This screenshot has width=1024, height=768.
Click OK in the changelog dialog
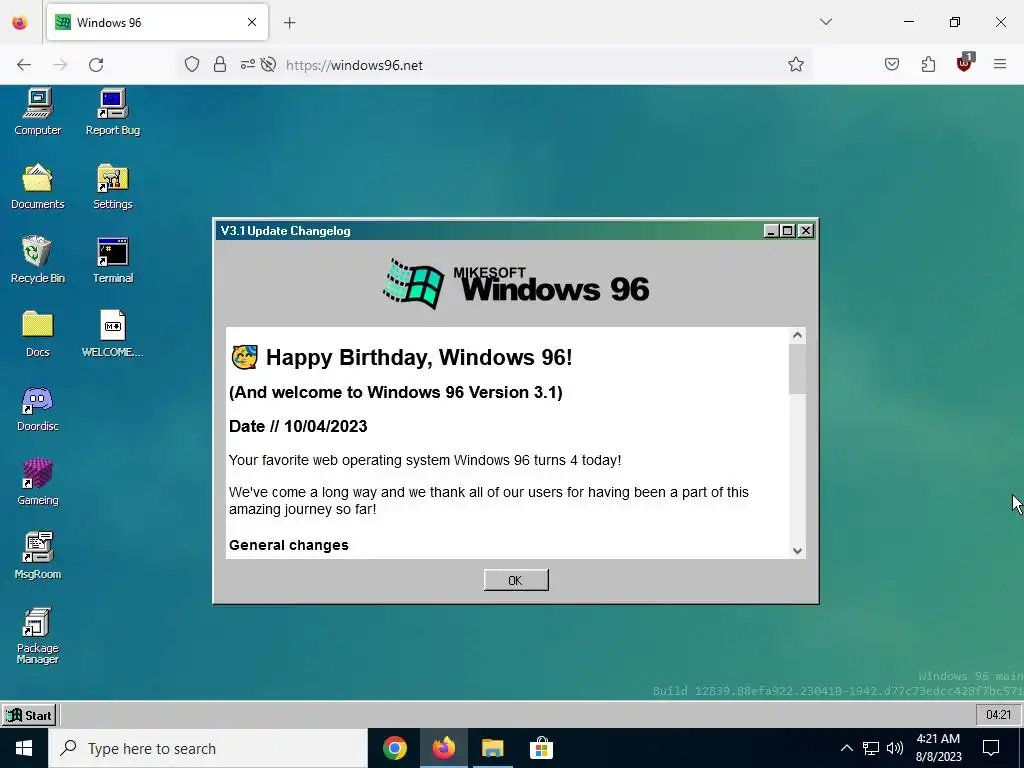[x=516, y=580]
